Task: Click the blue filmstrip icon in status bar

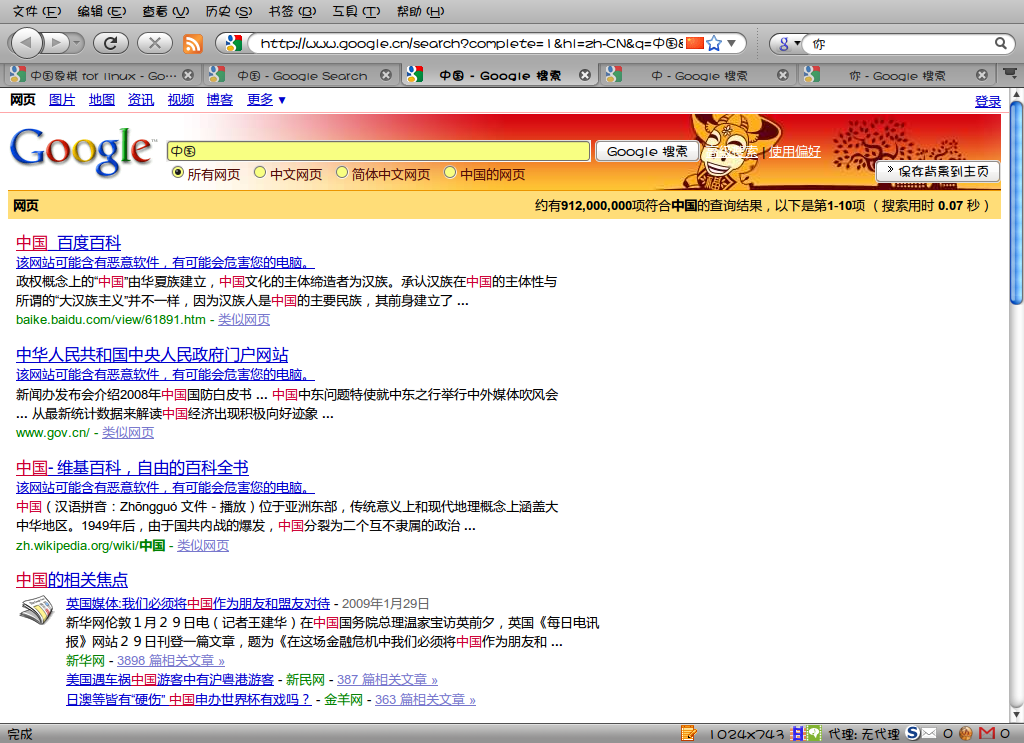Action: [x=797, y=734]
